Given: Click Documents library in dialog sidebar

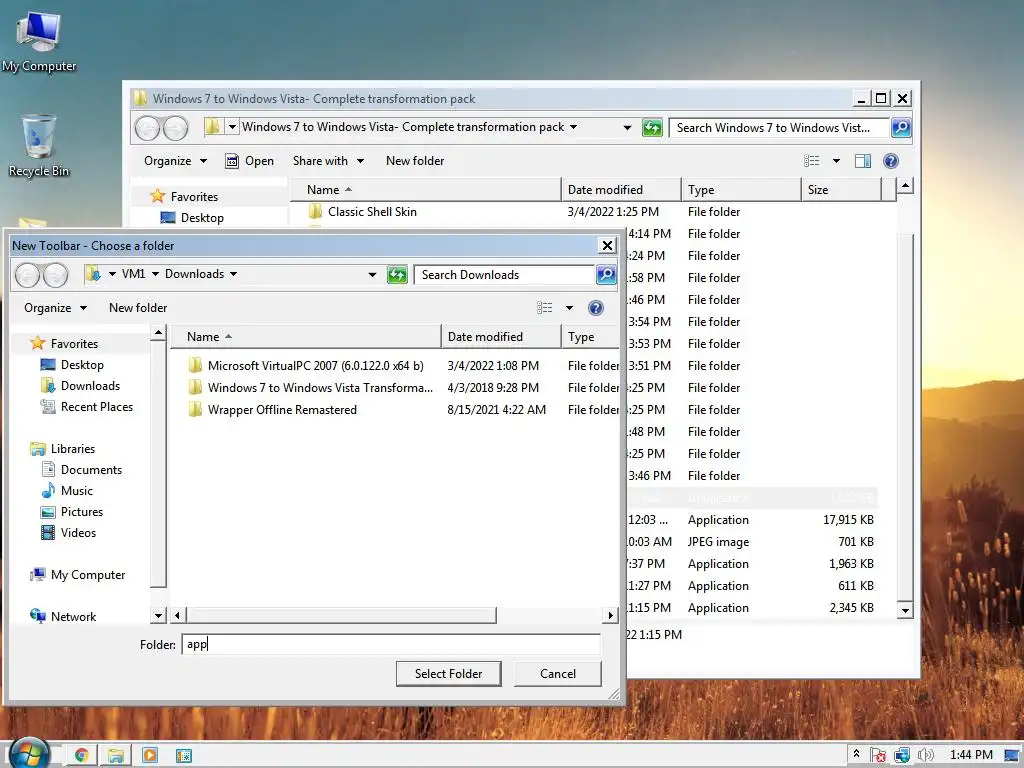Looking at the screenshot, I should [x=82, y=470].
